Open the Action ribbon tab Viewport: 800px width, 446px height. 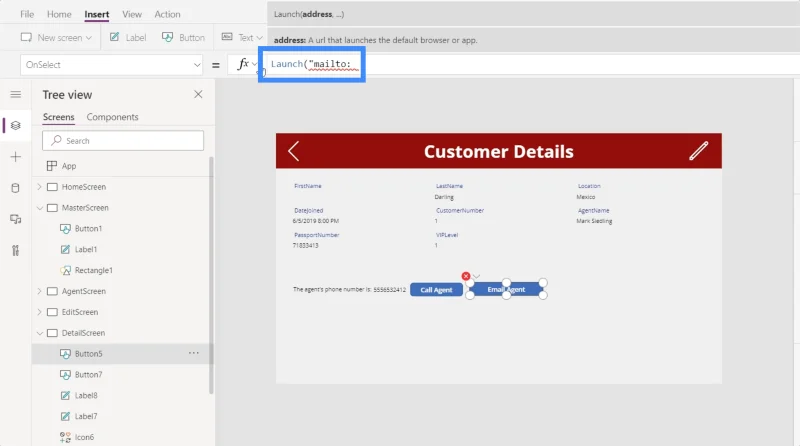[167, 14]
